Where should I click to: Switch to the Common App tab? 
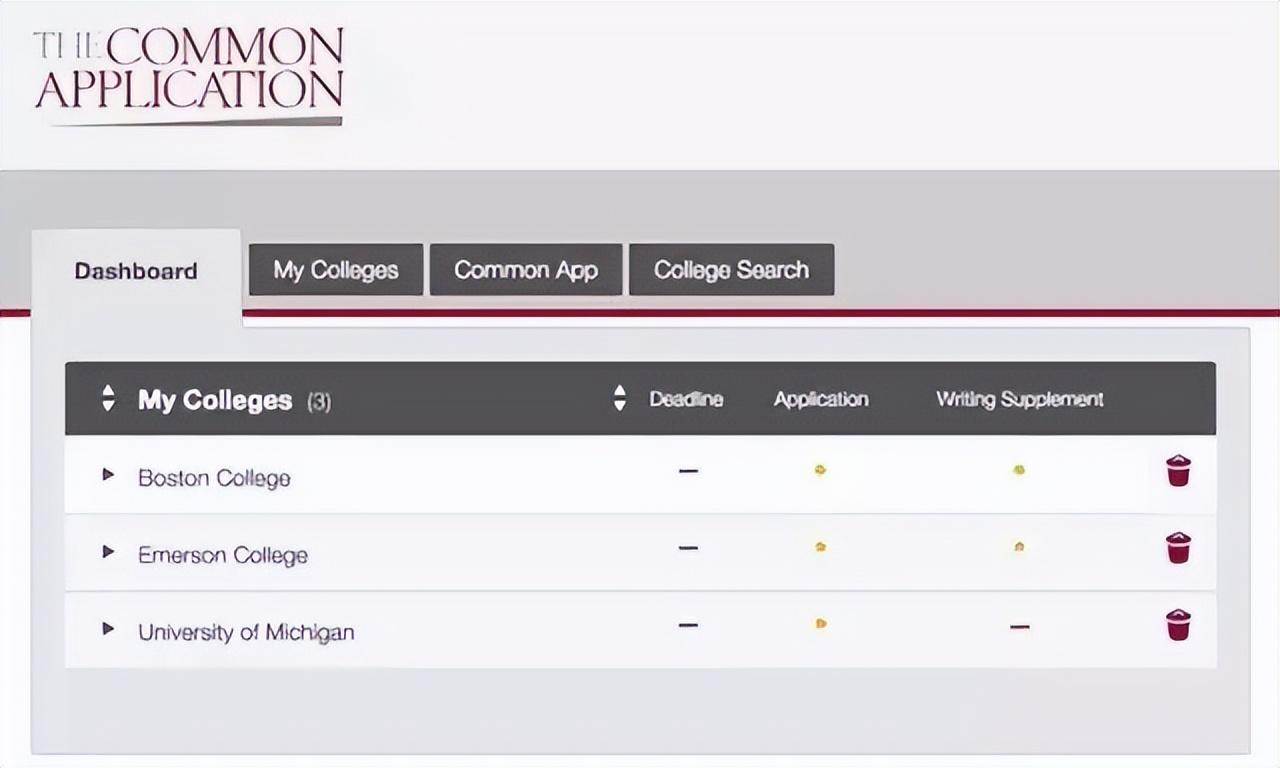pyautogui.click(x=526, y=270)
